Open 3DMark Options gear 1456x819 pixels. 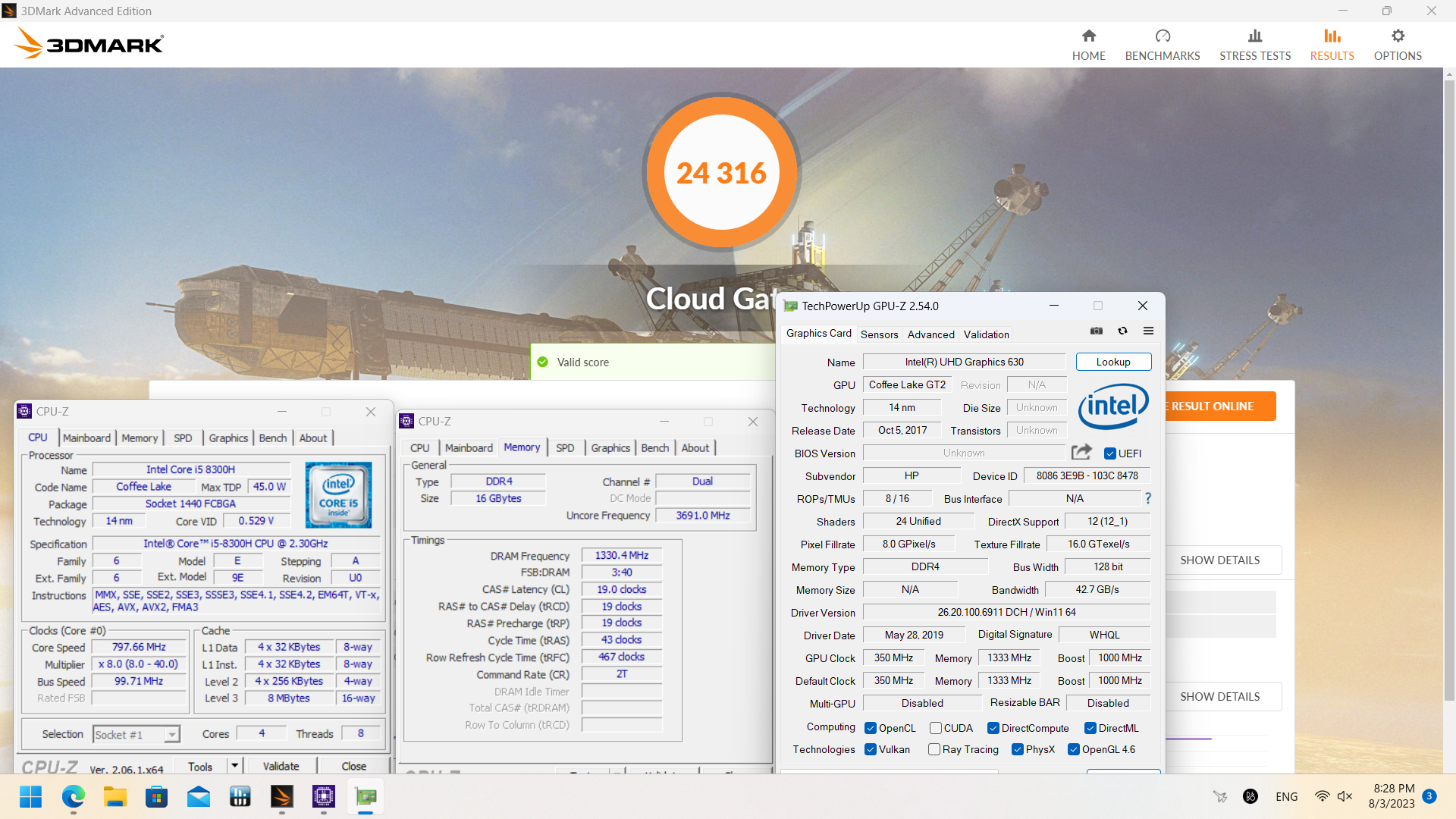click(1398, 45)
